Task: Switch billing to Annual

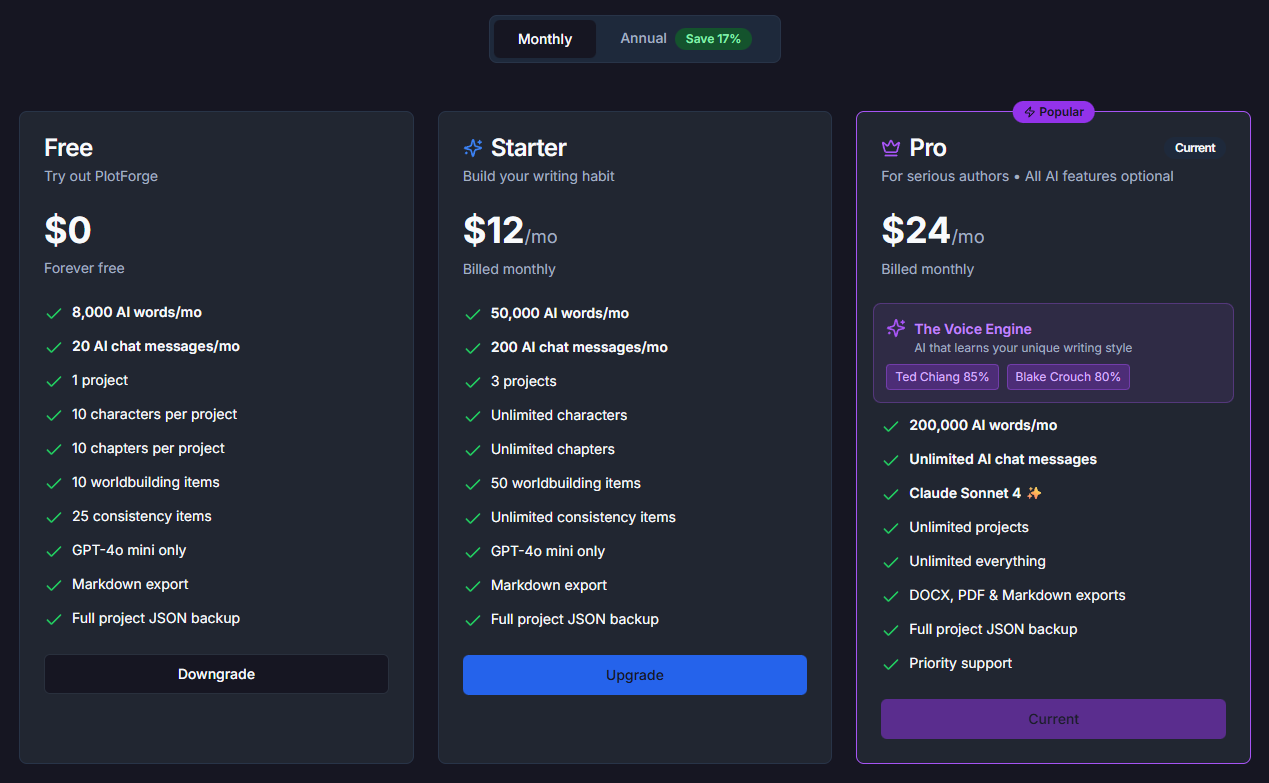Action: click(x=643, y=39)
